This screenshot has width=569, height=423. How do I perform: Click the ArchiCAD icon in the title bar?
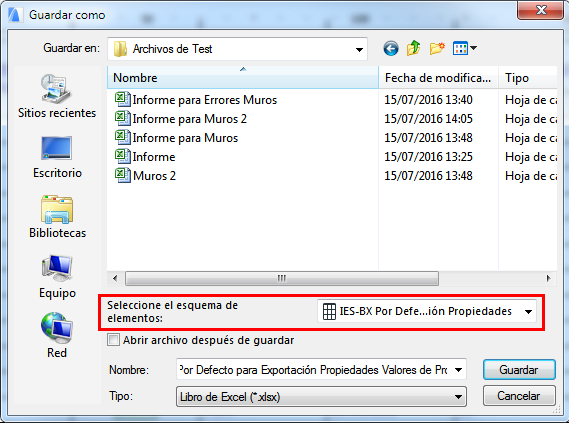[15, 15]
